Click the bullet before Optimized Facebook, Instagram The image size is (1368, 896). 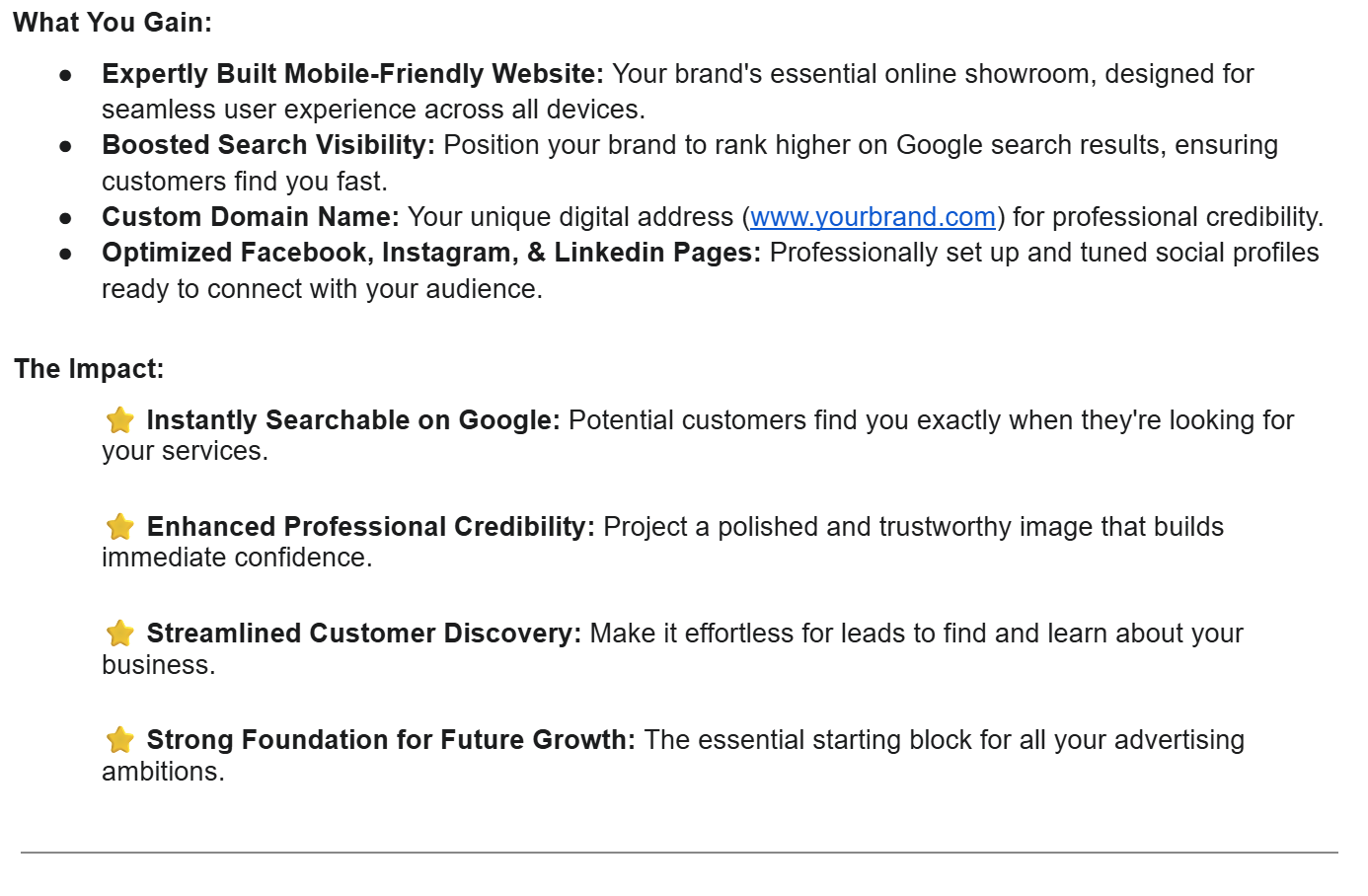click(65, 254)
